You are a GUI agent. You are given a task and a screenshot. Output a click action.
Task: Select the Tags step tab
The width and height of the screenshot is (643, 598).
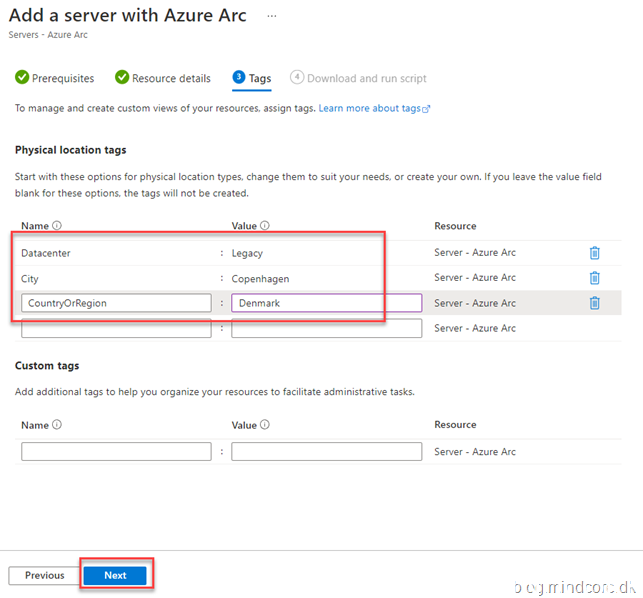click(x=251, y=78)
